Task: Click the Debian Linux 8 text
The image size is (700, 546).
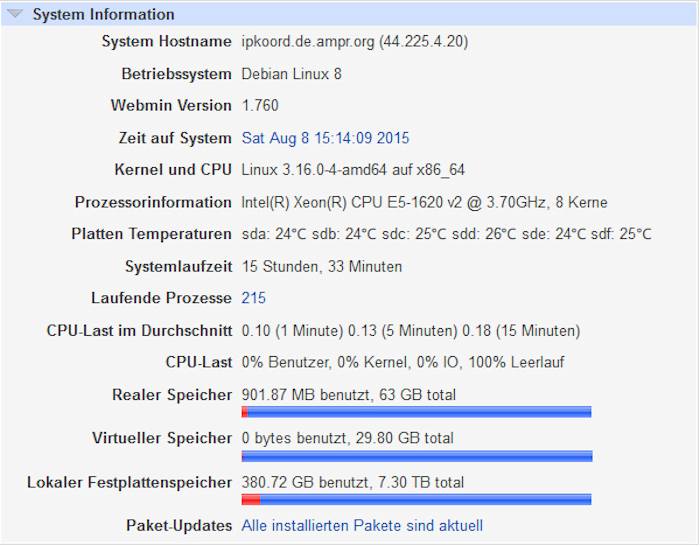Action: pos(291,74)
